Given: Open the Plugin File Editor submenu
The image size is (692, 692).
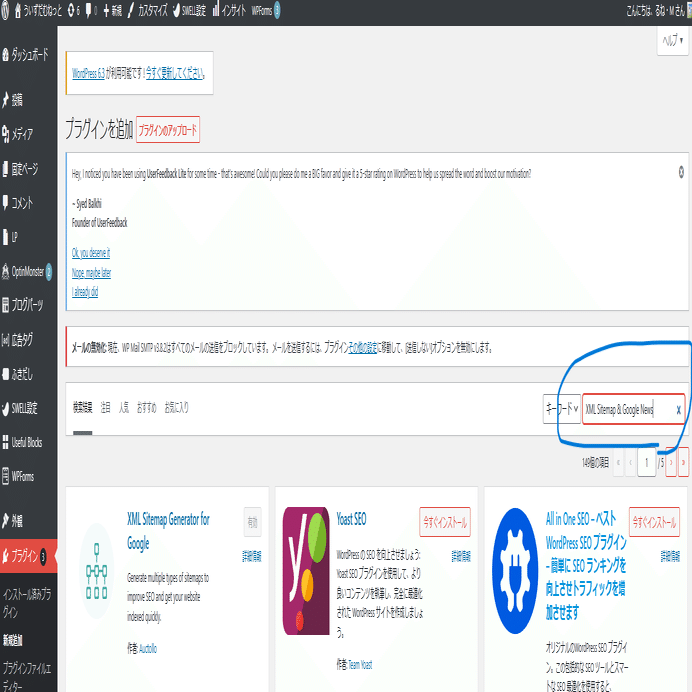Looking at the screenshot, I should pos(26,676).
